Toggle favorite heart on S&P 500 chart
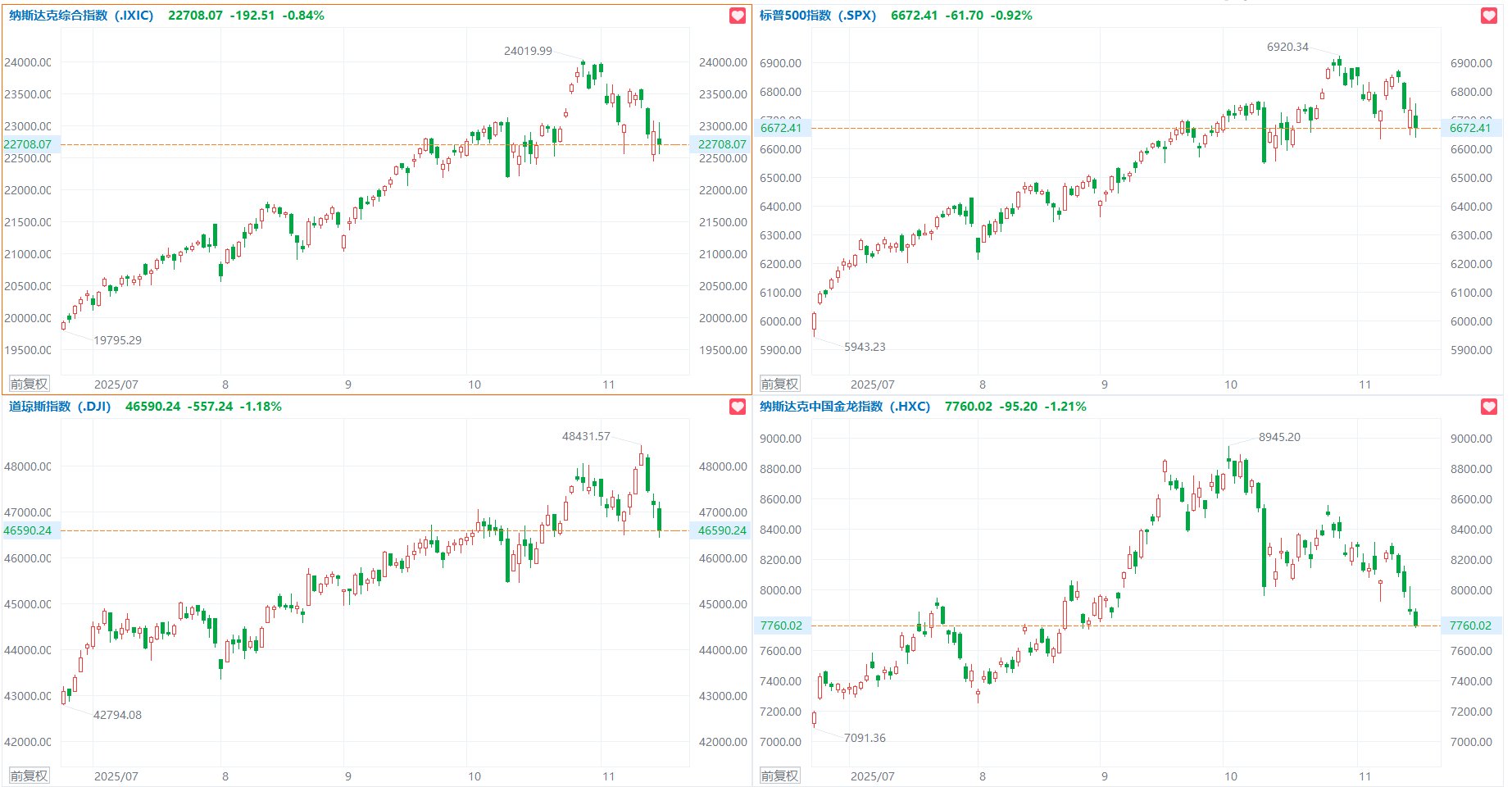This screenshot has width=1512, height=787. pyautogui.click(x=1489, y=16)
